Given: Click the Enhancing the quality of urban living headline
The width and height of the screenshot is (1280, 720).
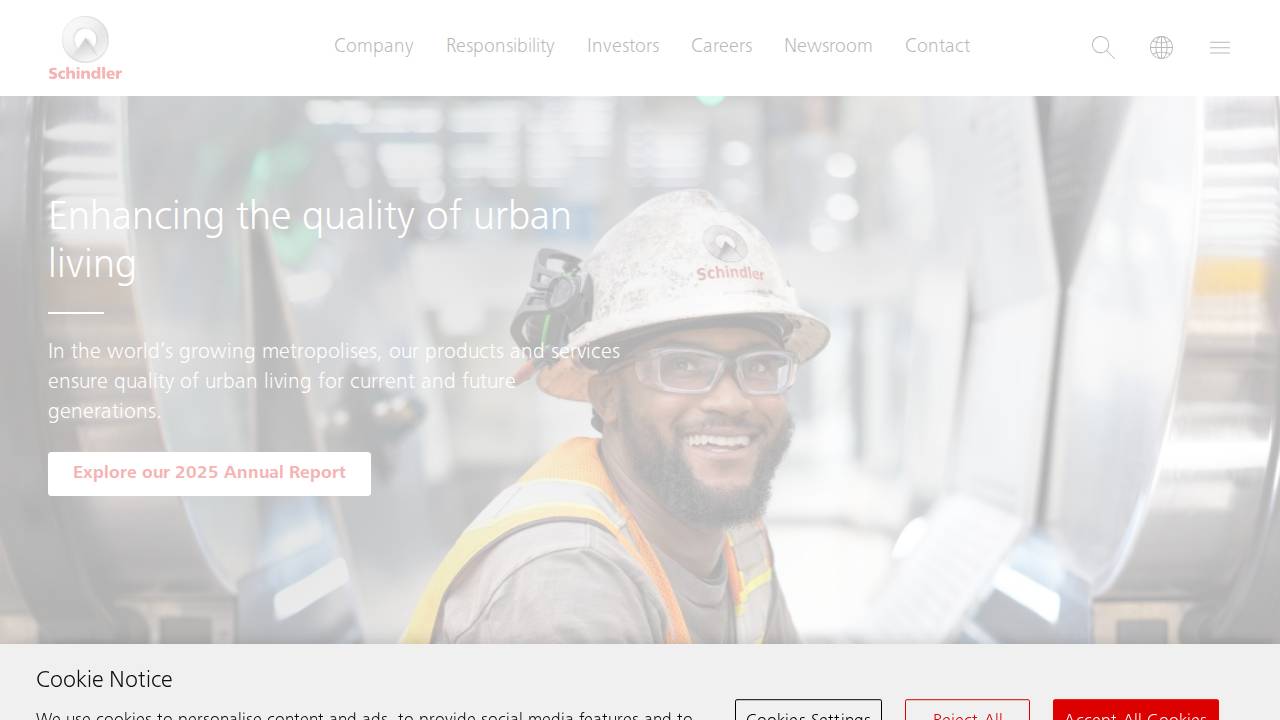Looking at the screenshot, I should click(310, 240).
